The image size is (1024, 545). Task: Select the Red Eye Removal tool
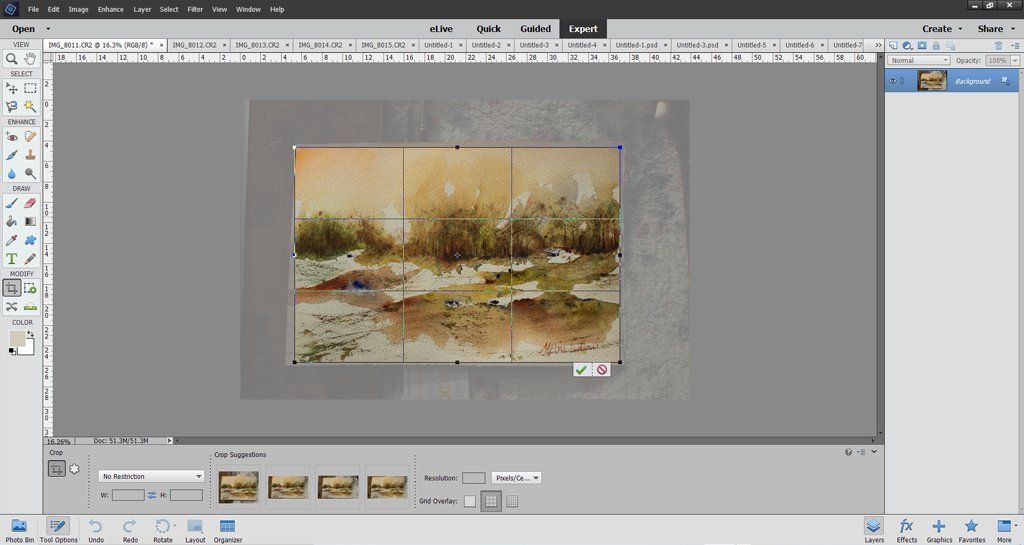12,137
